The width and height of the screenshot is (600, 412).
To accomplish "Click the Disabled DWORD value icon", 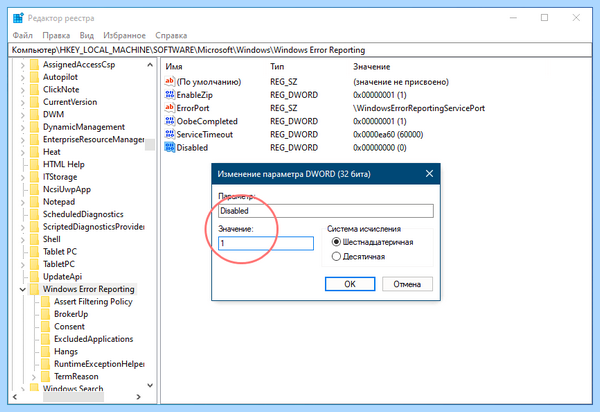I will click(170, 147).
